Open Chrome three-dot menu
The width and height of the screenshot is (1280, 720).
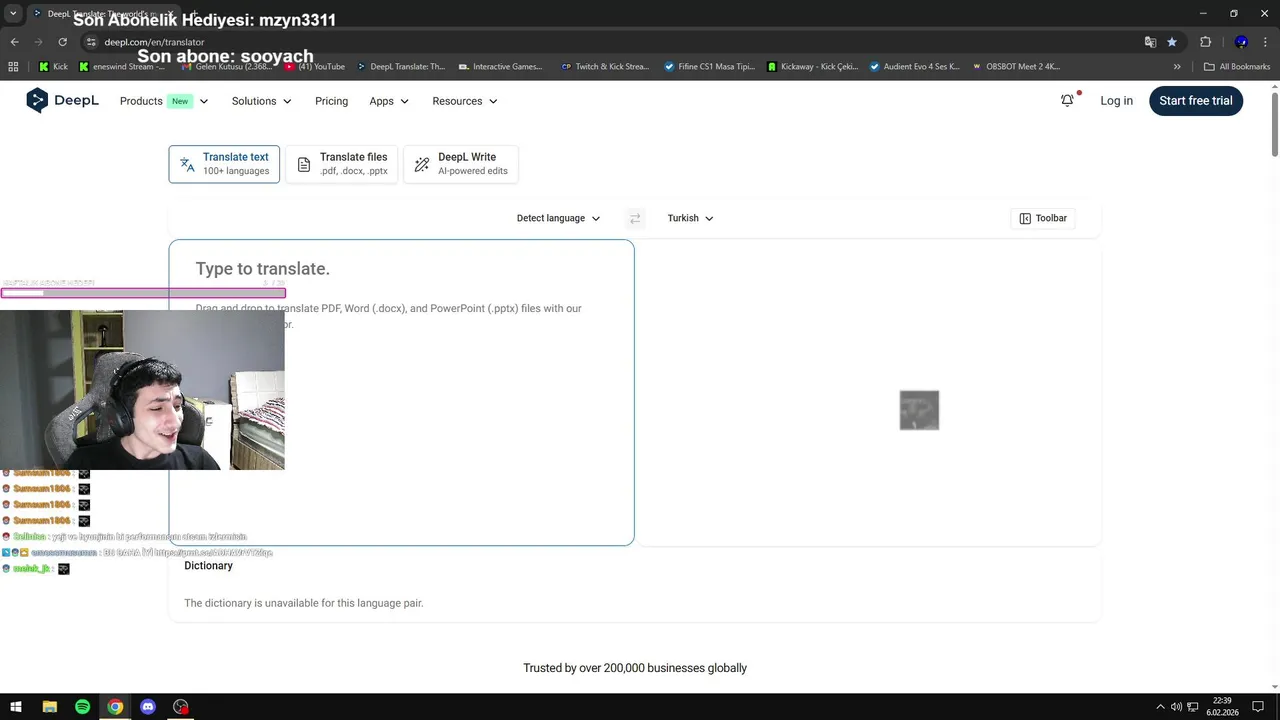pos(1264,42)
